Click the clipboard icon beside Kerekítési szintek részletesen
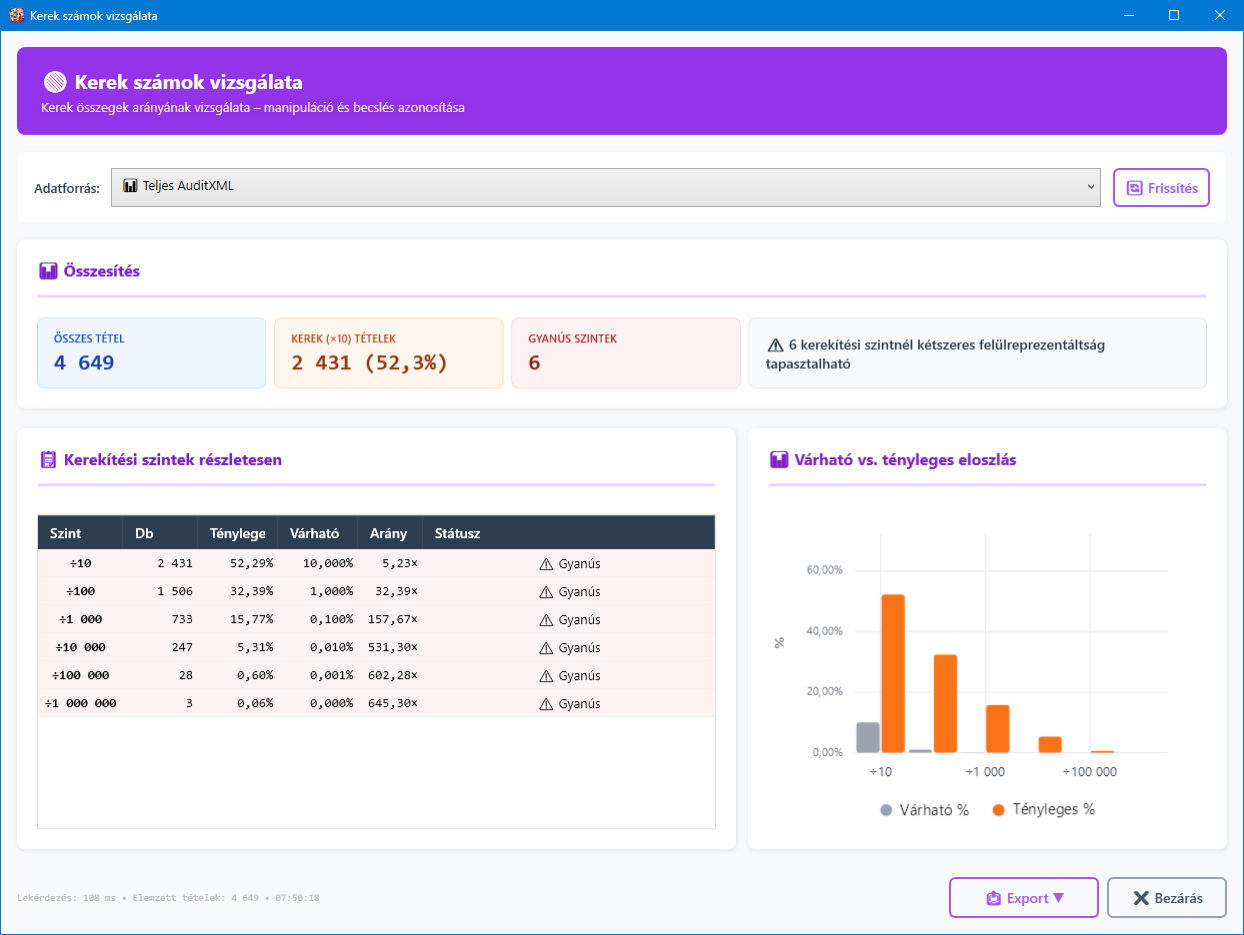The width and height of the screenshot is (1244, 935). click(48, 460)
